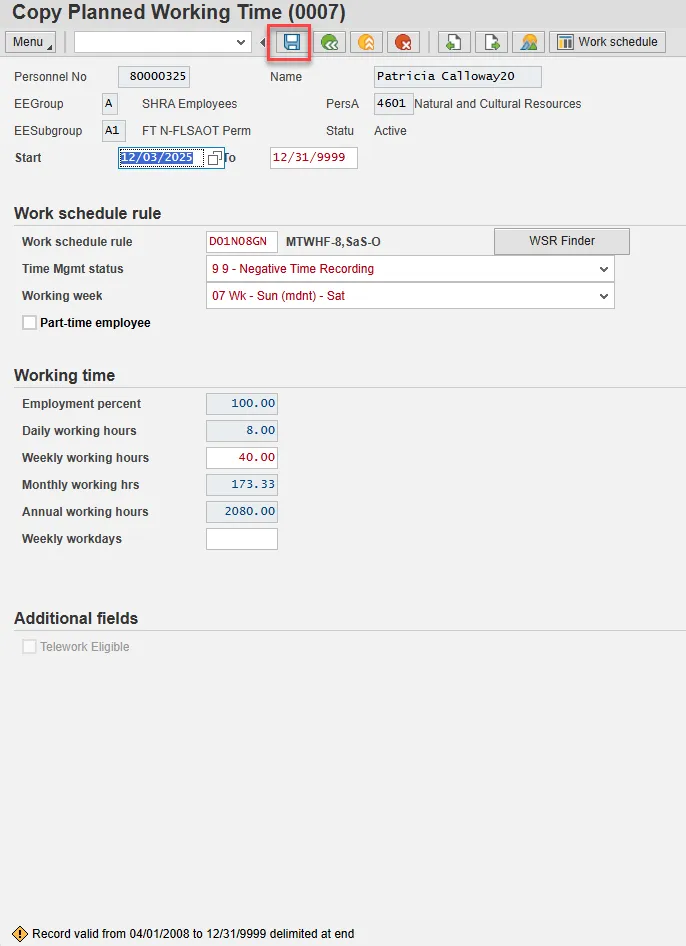Expand the command field dropdown
The width and height of the screenshot is (686, 946).
[241, 42]
